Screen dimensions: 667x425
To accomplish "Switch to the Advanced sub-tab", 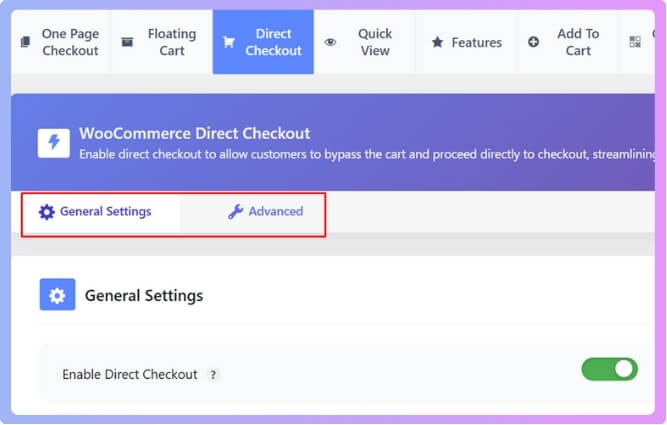I will click(275, 211).
